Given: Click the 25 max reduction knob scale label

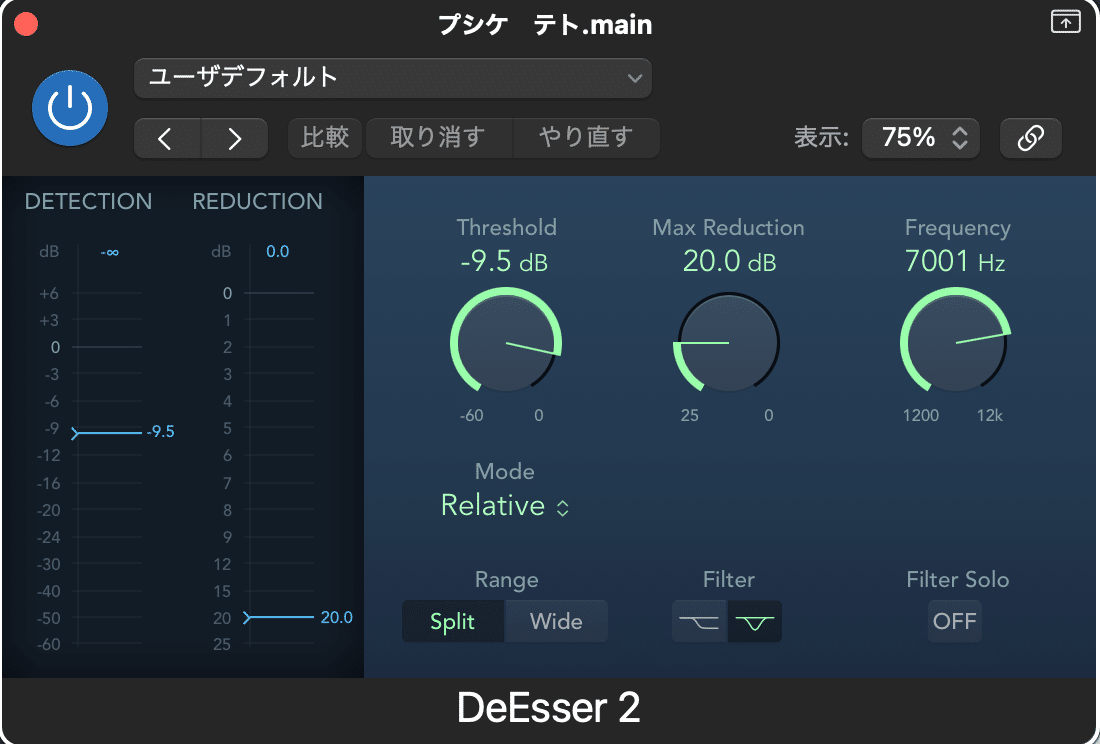Looking at the screenshot, I should pos(690,415).
